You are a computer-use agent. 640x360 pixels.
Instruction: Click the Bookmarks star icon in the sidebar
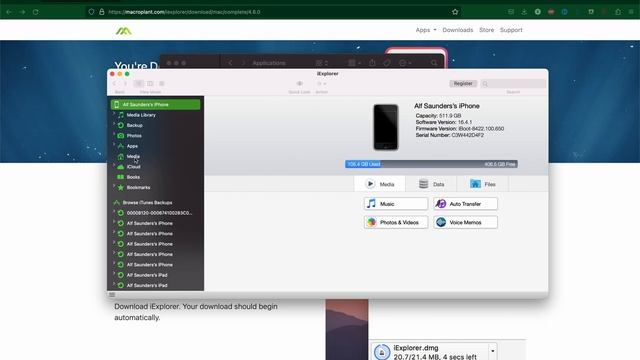121,187
